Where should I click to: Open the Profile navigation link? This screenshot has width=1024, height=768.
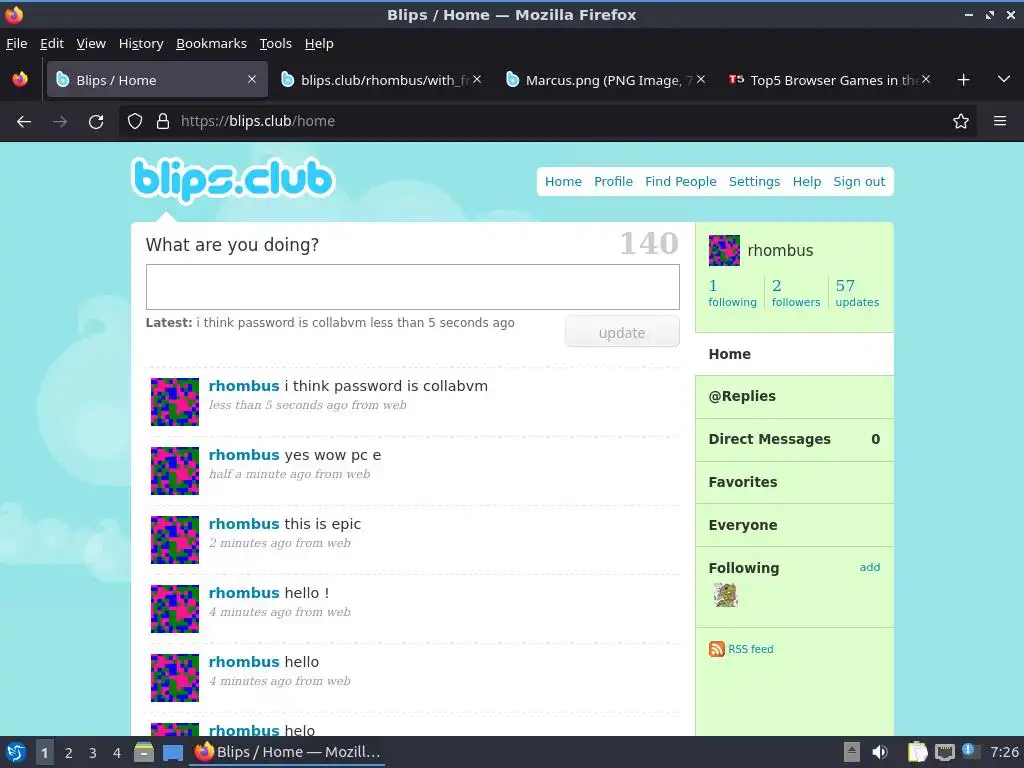[x=613, y=182]
